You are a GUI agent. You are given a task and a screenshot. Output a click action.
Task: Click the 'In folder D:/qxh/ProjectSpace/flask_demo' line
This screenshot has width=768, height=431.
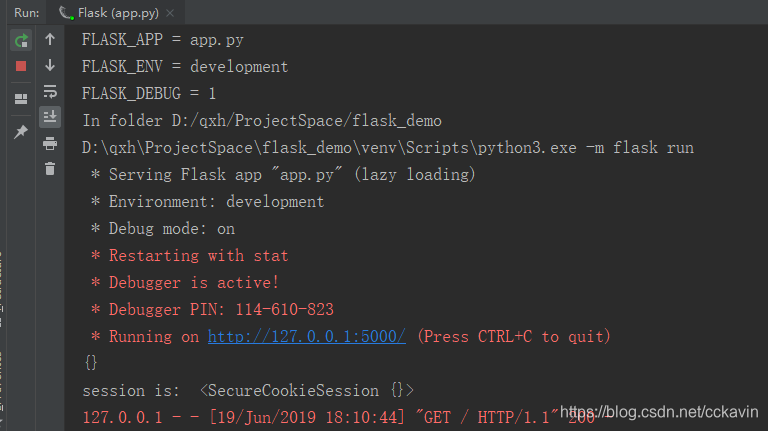pyautogui.click(x=262, y=120)
